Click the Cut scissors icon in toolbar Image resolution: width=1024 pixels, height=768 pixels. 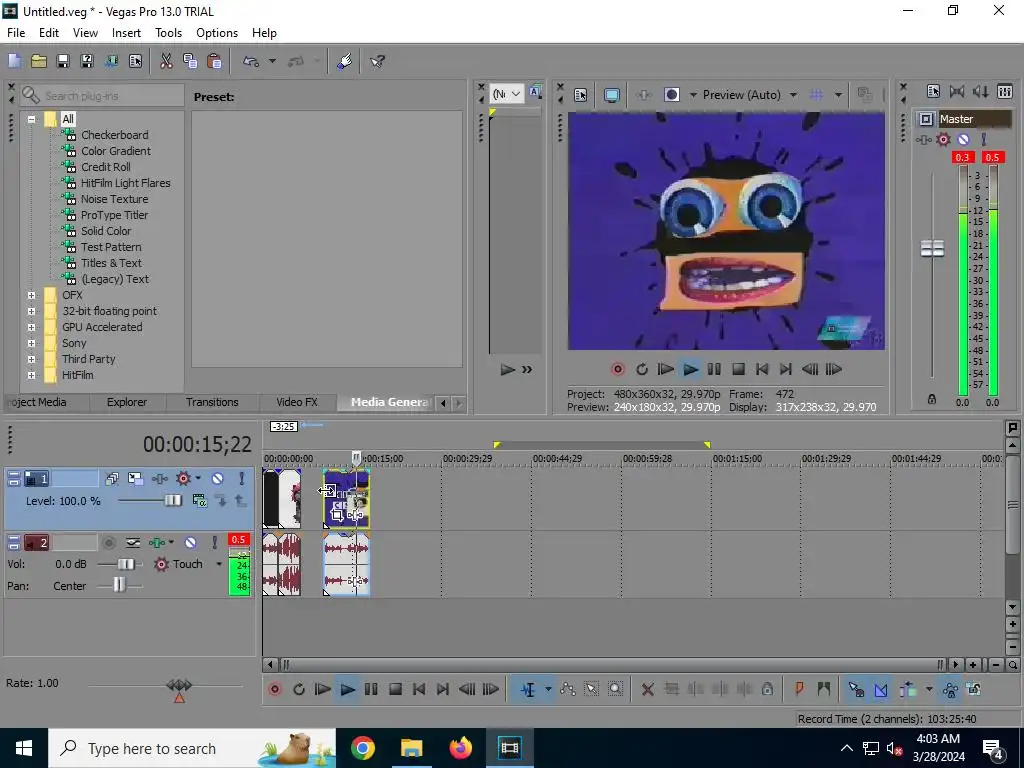pos(166,61)
